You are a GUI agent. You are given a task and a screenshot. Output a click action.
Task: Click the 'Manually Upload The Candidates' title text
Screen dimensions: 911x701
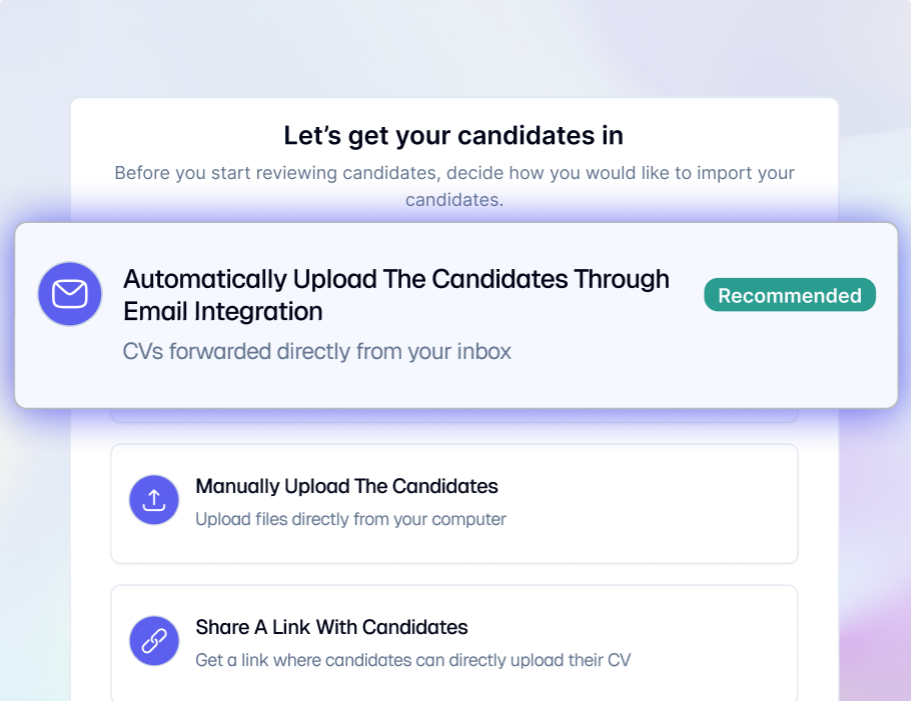pyautogui.click(x=346, y=487)
